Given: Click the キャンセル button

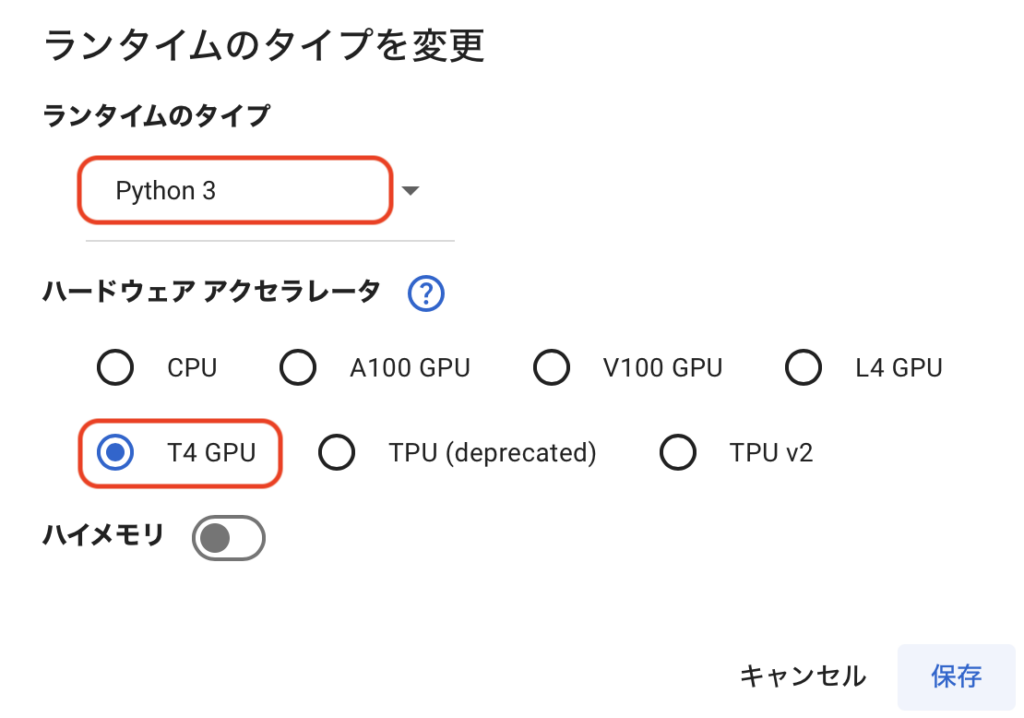Looking at the screenshot, I should [803, 676].
